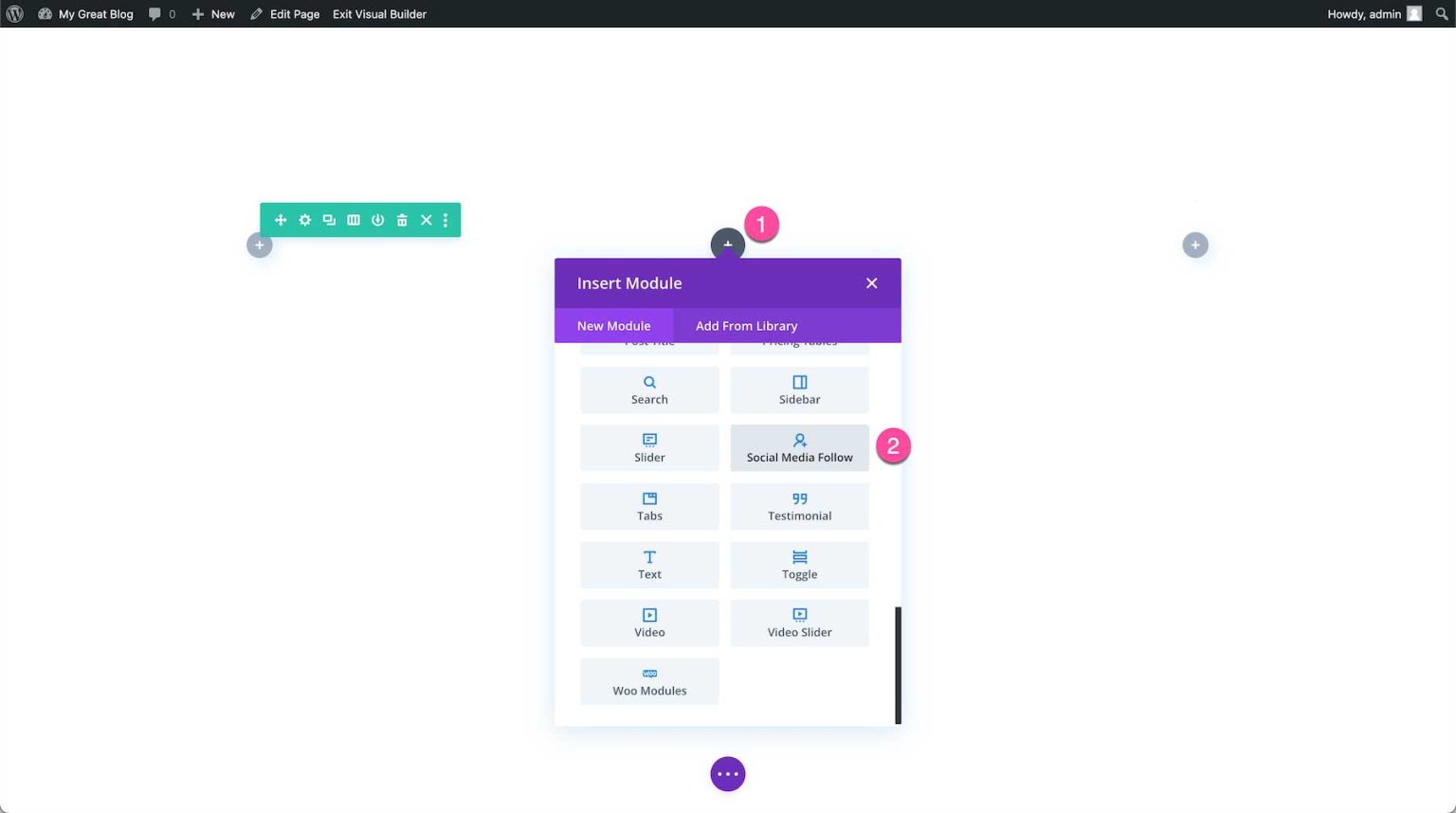The height and width of the screenshot is (813, 1456).
Task: Open the Add From Library tab
Action: (x=746, y=325)
